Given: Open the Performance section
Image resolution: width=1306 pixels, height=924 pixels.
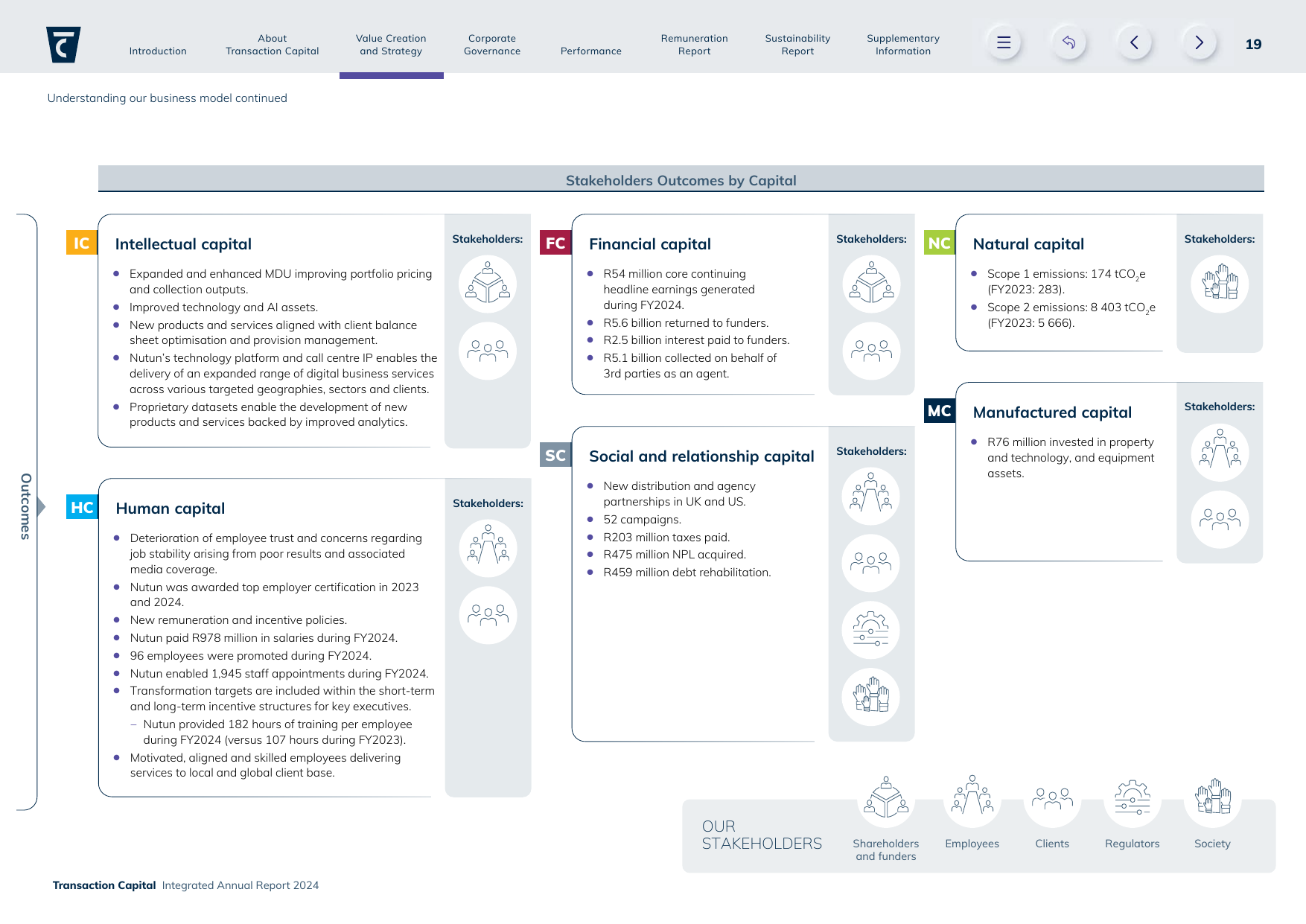Looking at the screenshot, I should tap(591, 51).
